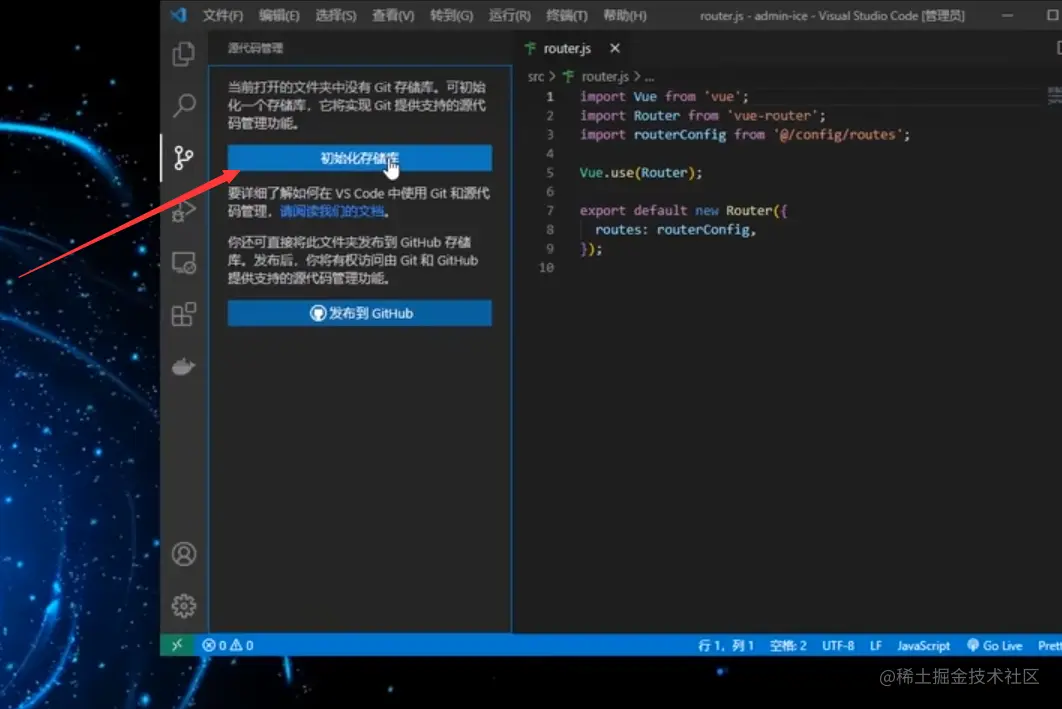This screenshot has width=1062, height=709.
Task: Select the Source Control activity bar icon
Action: 184,158
